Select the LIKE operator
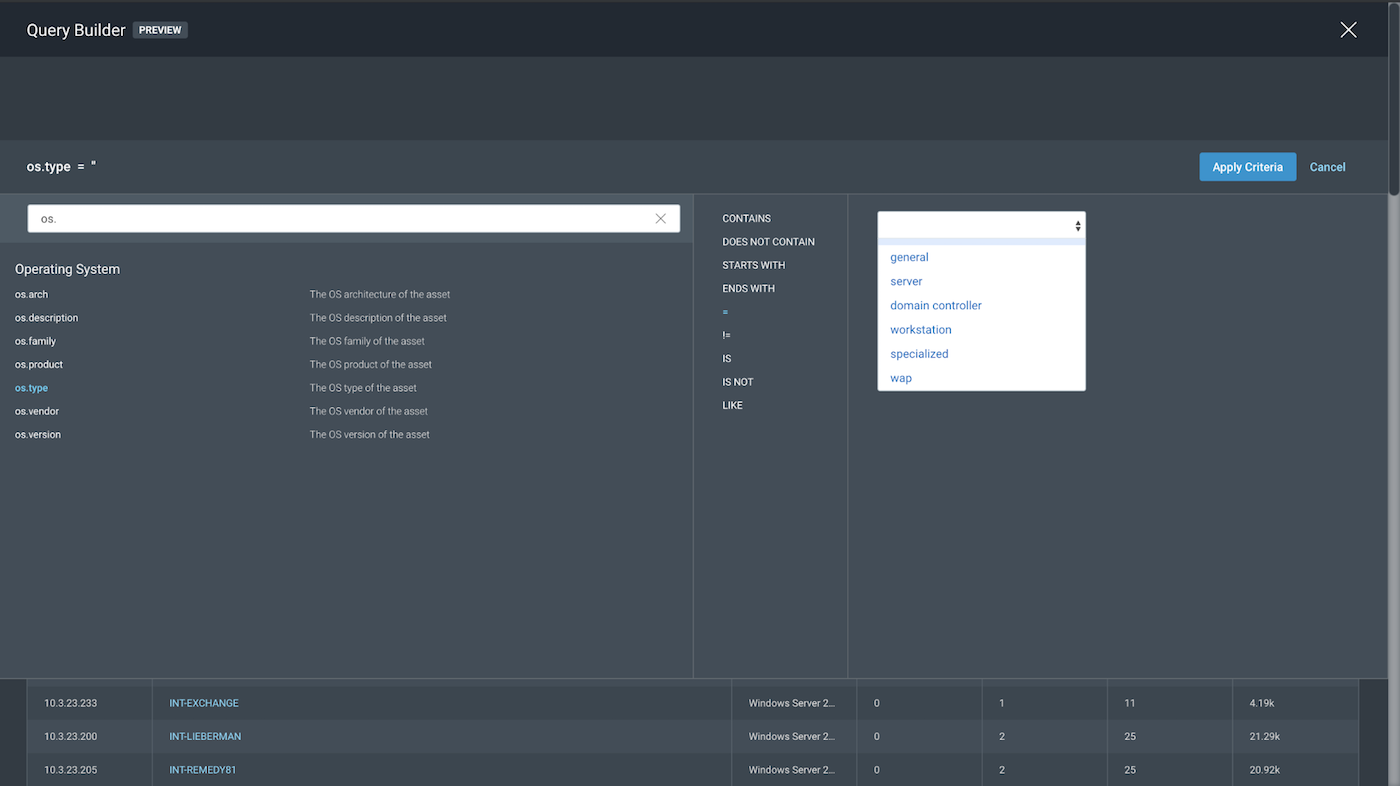Viewport: 1400px width, 786px height. point(732,405)
